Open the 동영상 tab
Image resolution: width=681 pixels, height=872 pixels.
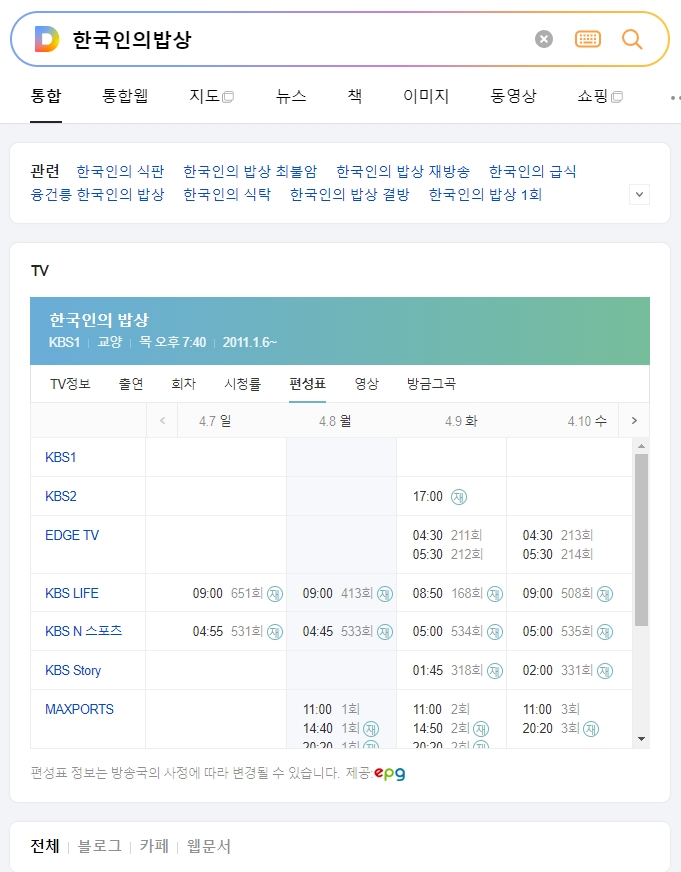tap(513, 96)
